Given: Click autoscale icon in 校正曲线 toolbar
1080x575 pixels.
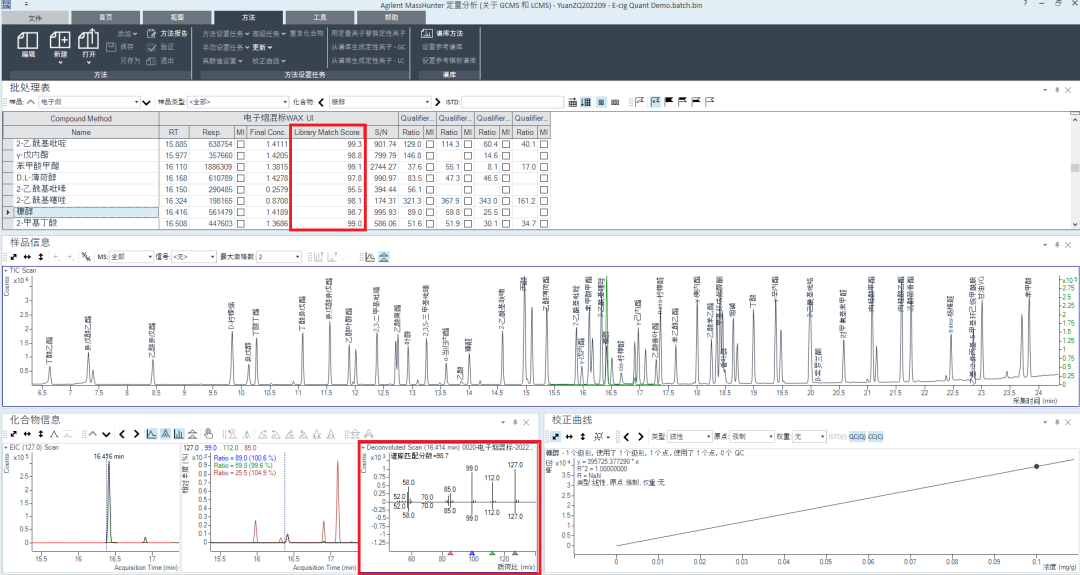Looking at the screenshot, I should pos(555,437).
